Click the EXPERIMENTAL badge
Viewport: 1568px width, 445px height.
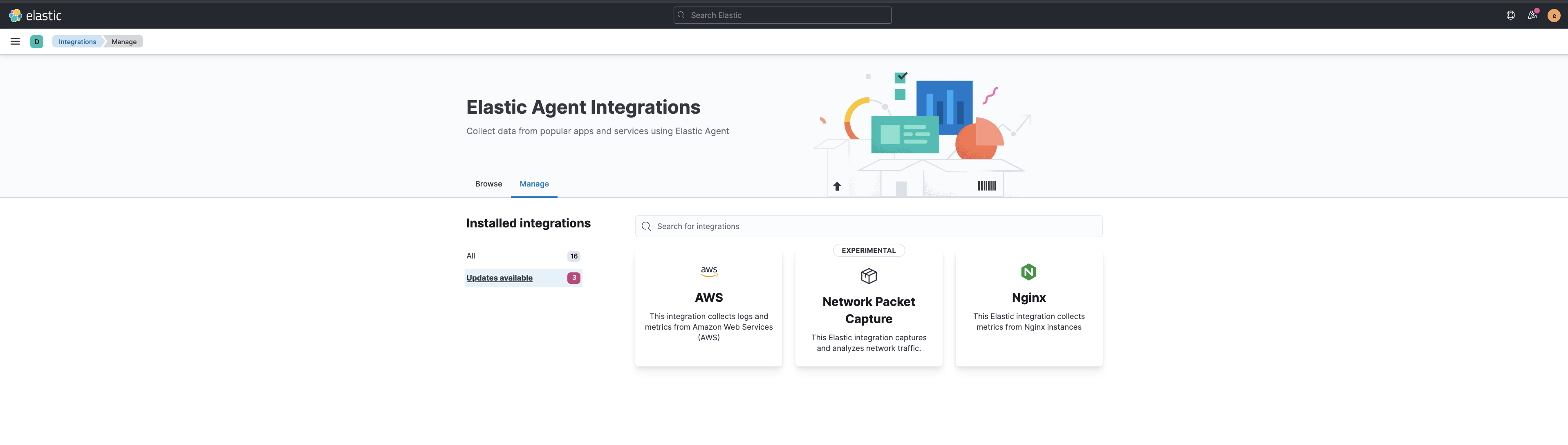[868, 250]
